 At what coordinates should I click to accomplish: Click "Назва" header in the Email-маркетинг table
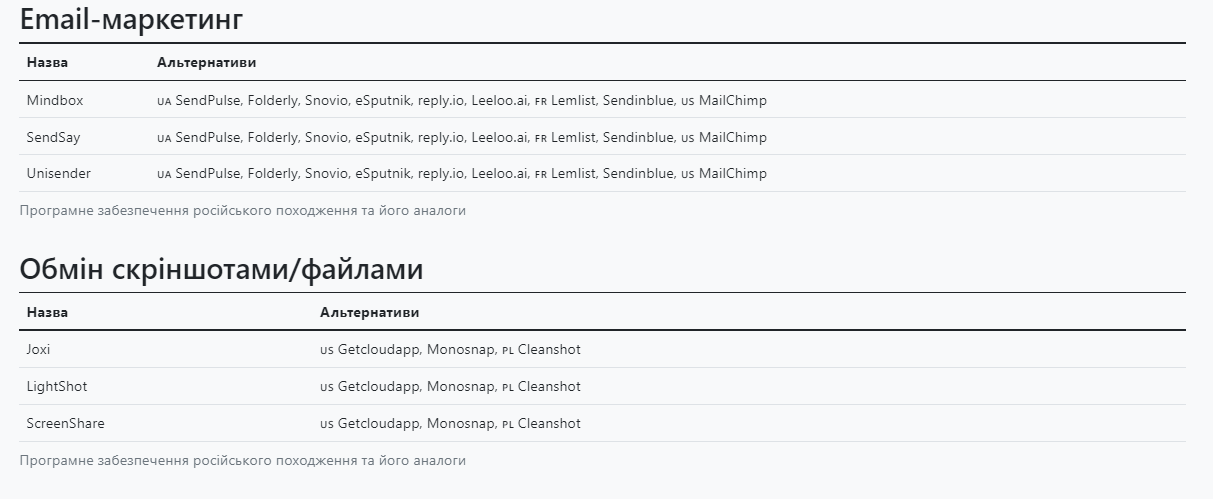pos(47,62)
